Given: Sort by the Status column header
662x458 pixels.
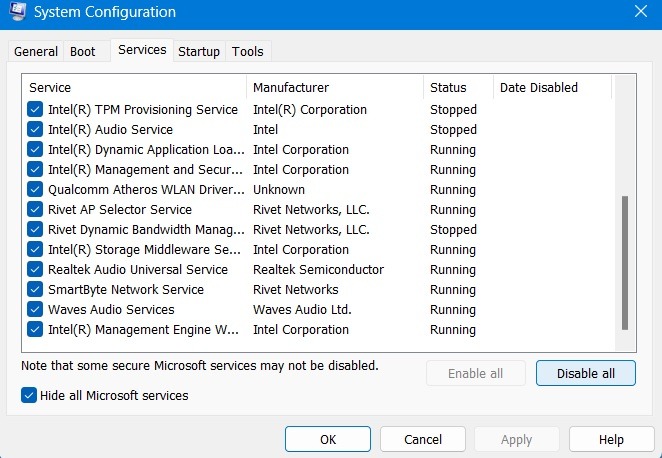Looking at the screenshot, I should [x=459, y=87].
